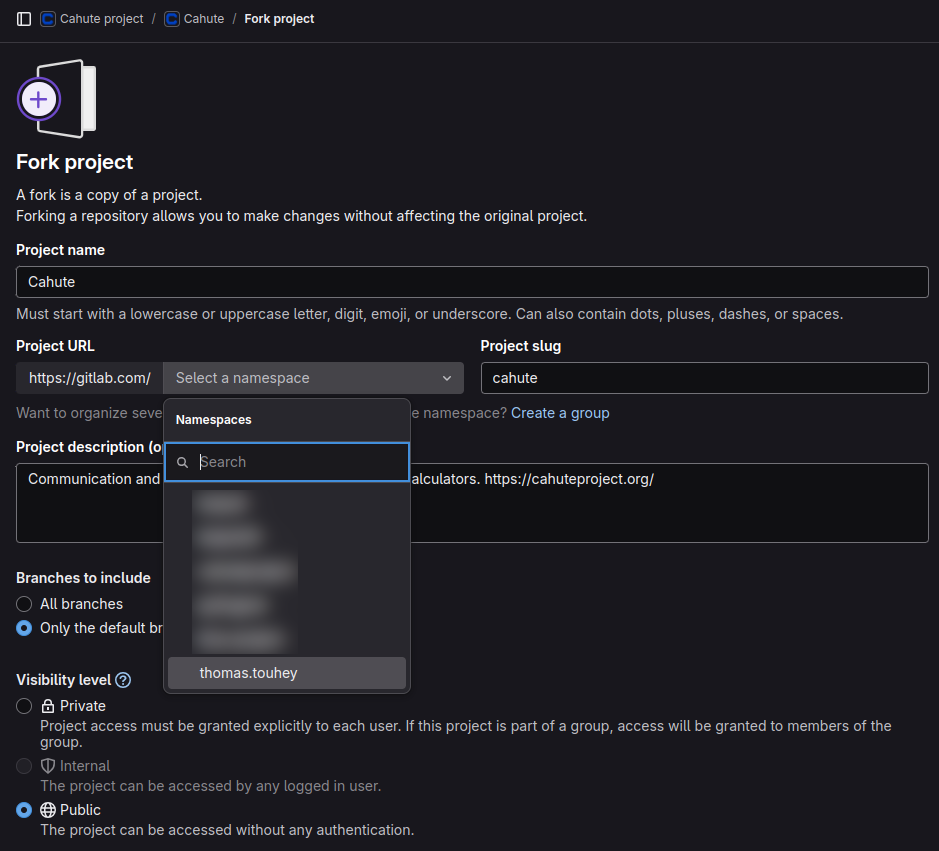Viewport: 939px width, 851px height.
Task: Click the lock icon beside Private
Action: tap(47, 706)
